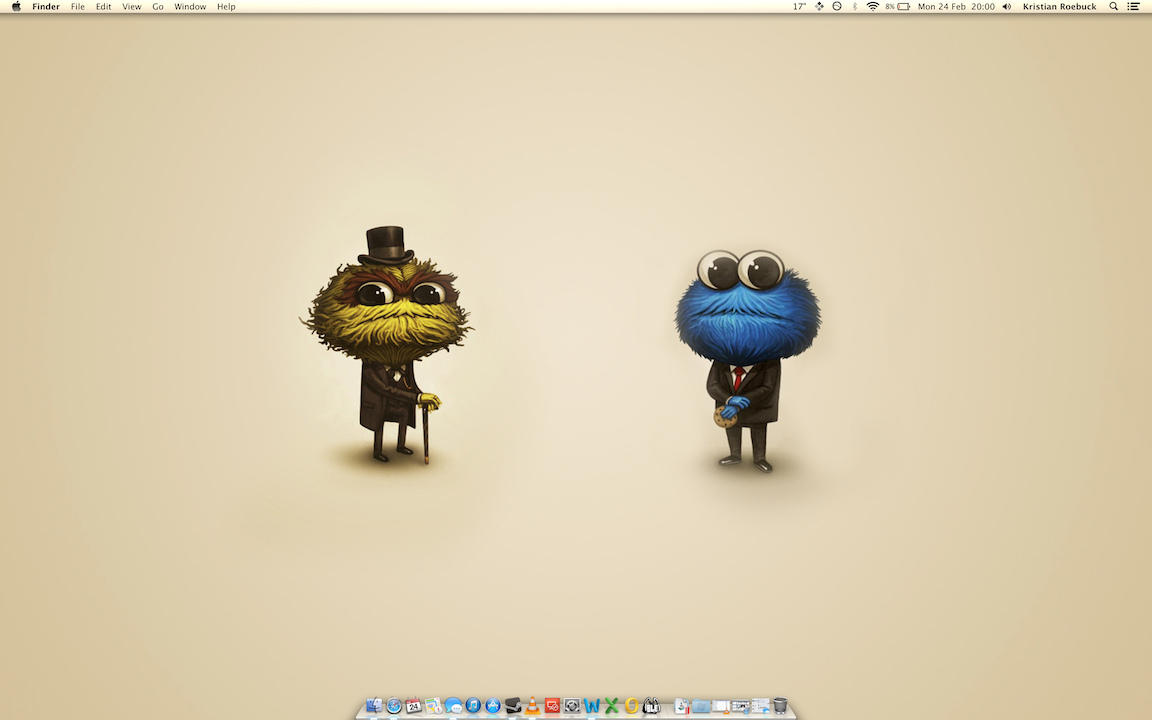Open the minimized window with VLC badge
The width and height of the screenshot is (1152, 720).
(x=721, y=705)
